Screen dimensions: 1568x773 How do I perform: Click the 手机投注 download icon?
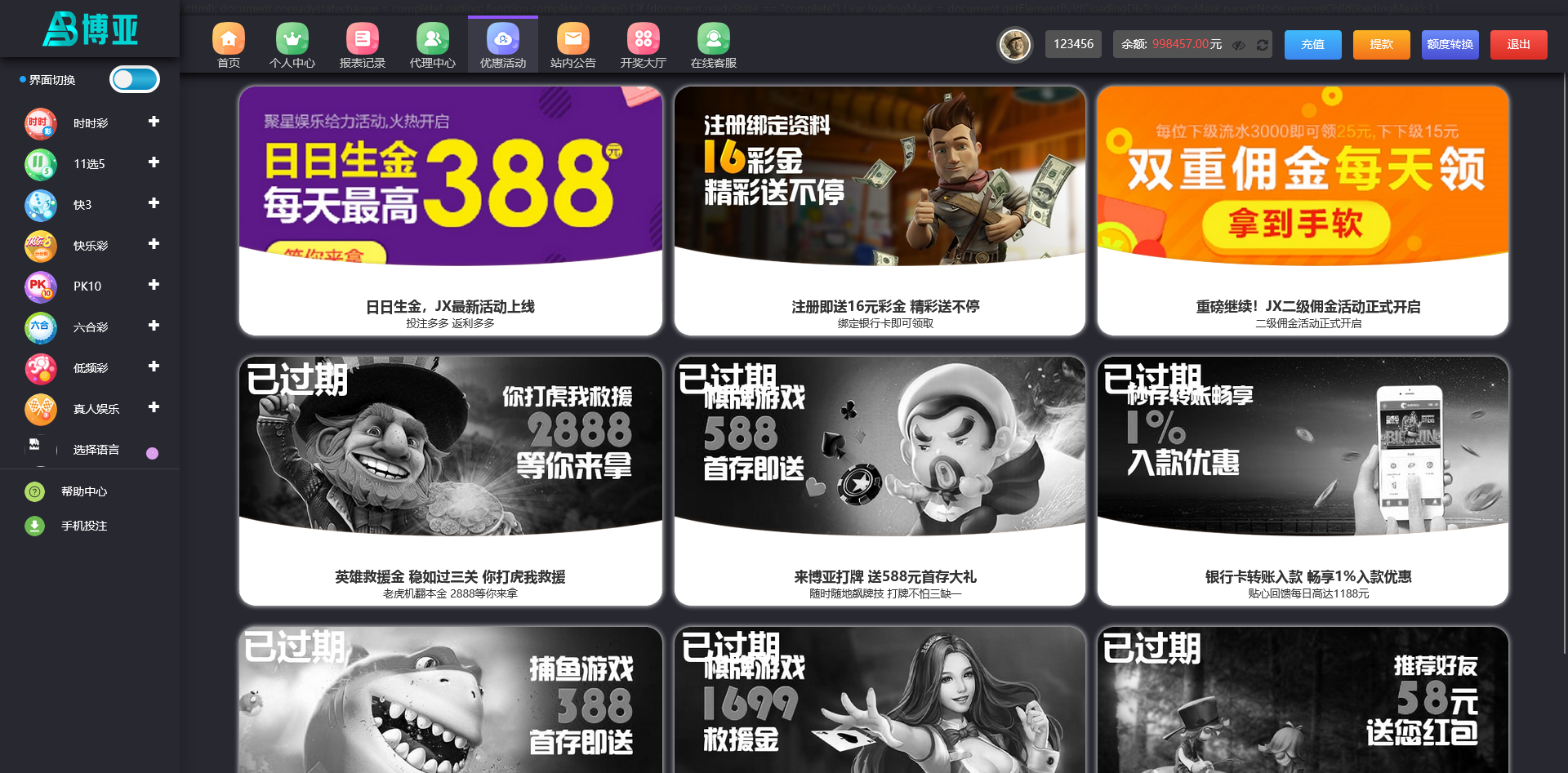point(34,526)
